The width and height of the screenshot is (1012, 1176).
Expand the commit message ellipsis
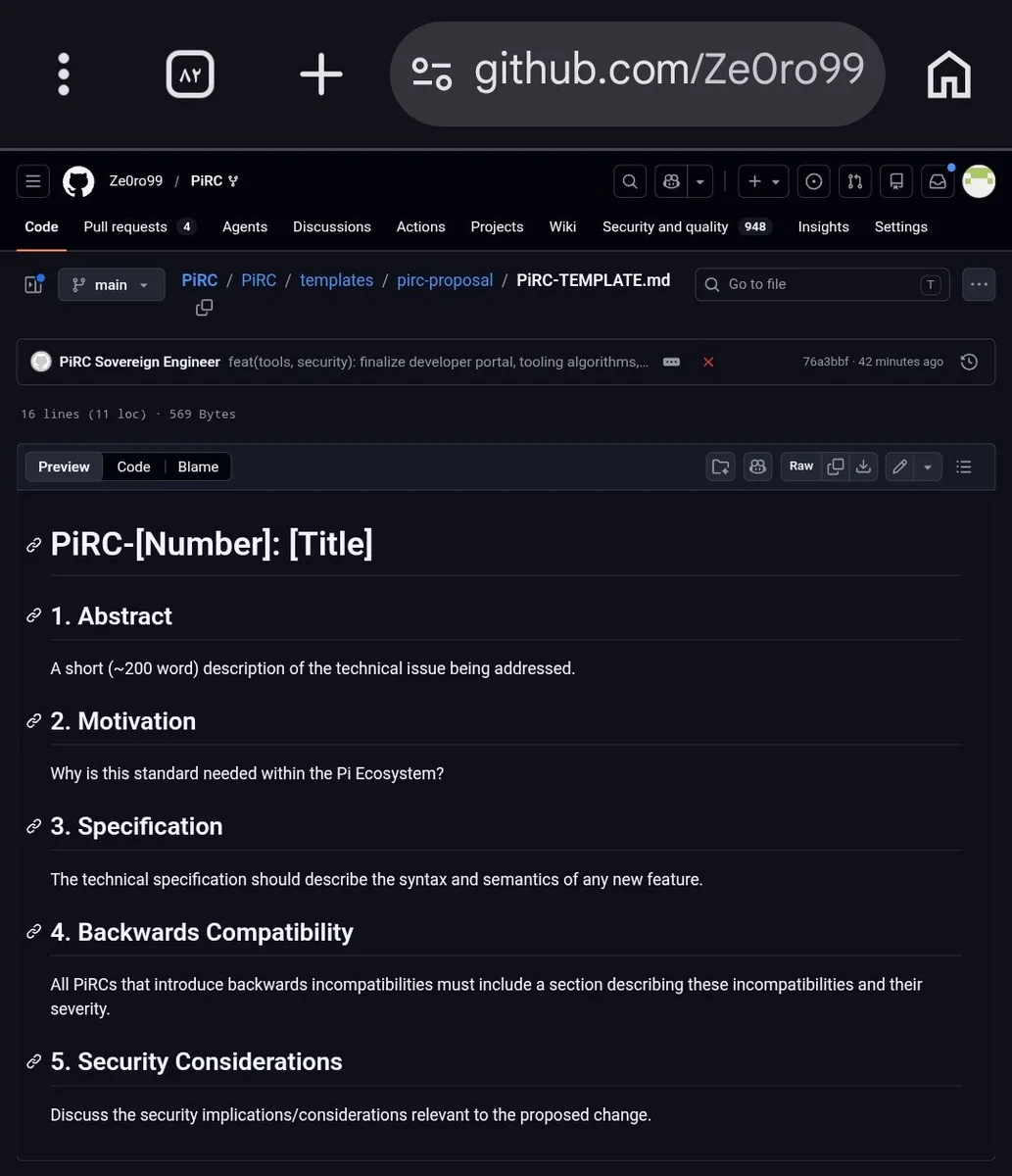[x=671, y=362]
